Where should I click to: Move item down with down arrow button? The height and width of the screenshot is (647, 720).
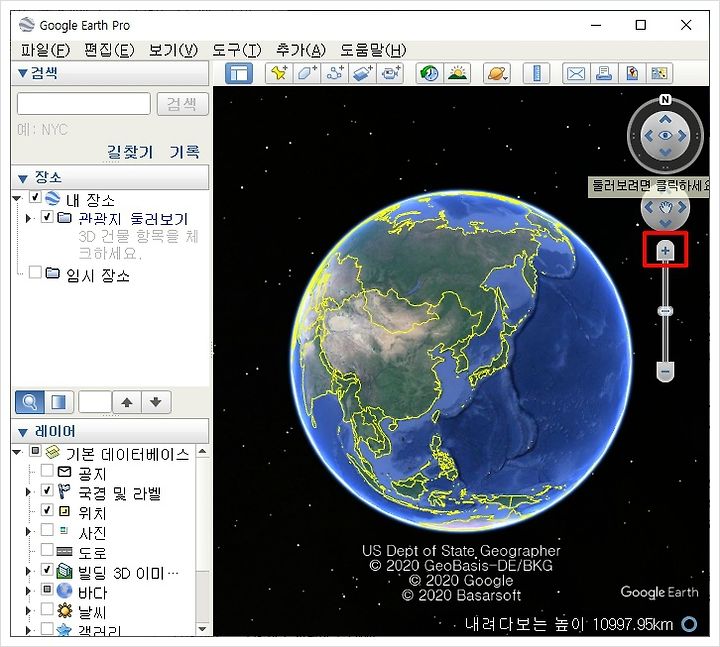coord(156,402)
